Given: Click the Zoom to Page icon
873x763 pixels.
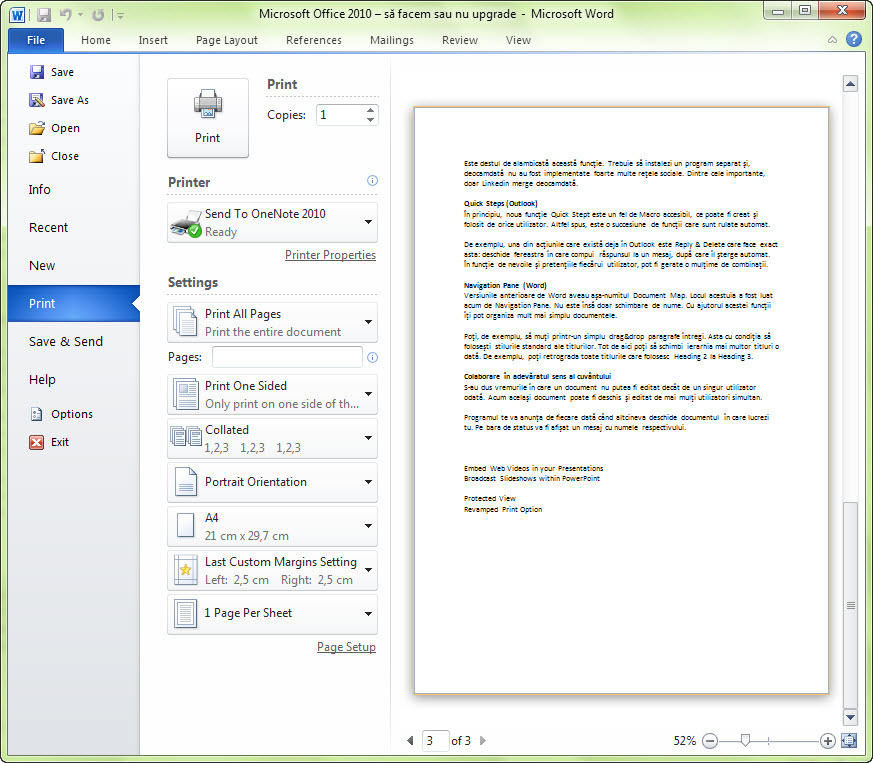Looking at the screenshot, I should pyautogui.click(x=849, y=740).
